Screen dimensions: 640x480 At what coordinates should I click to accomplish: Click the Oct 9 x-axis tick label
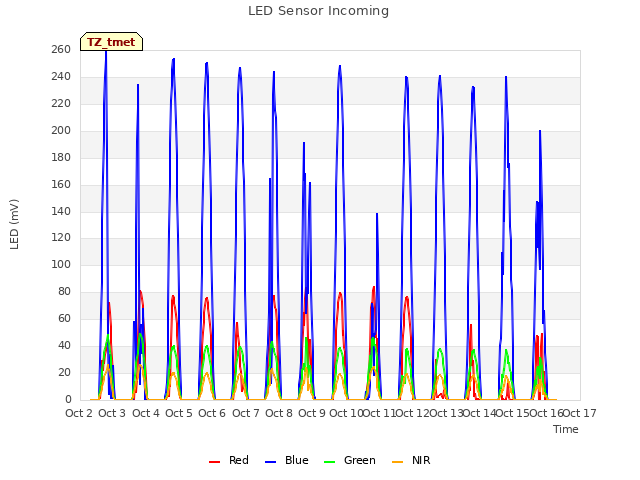coord(312,413)
